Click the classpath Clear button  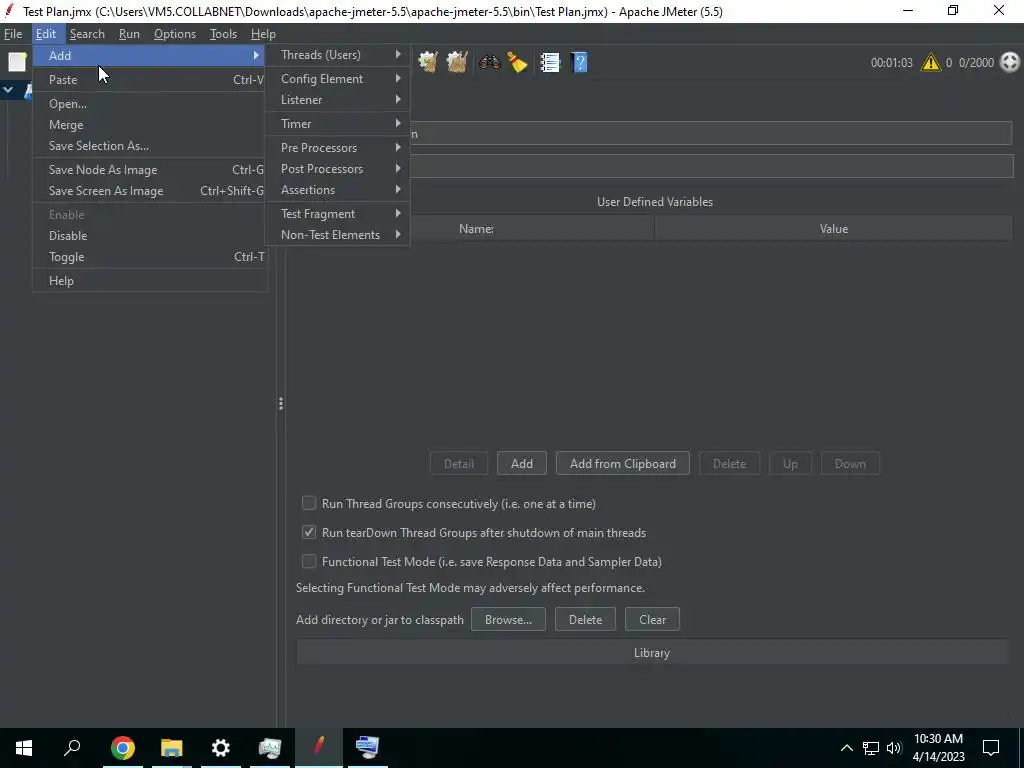(652, 619)
